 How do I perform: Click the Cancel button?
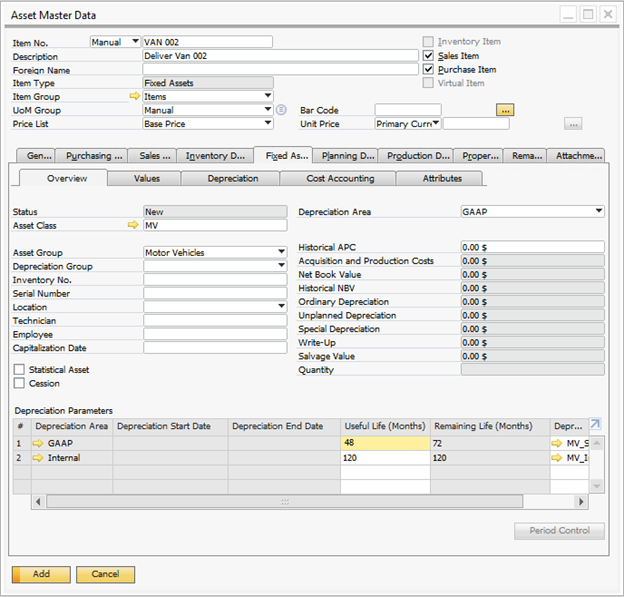pos(105,574)
